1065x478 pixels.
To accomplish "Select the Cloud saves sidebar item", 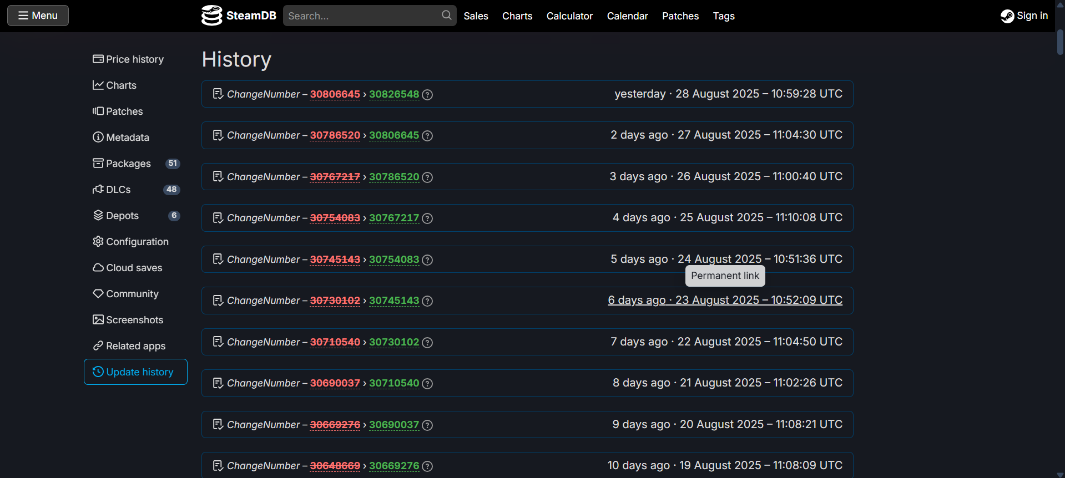I will pos(134,267).
